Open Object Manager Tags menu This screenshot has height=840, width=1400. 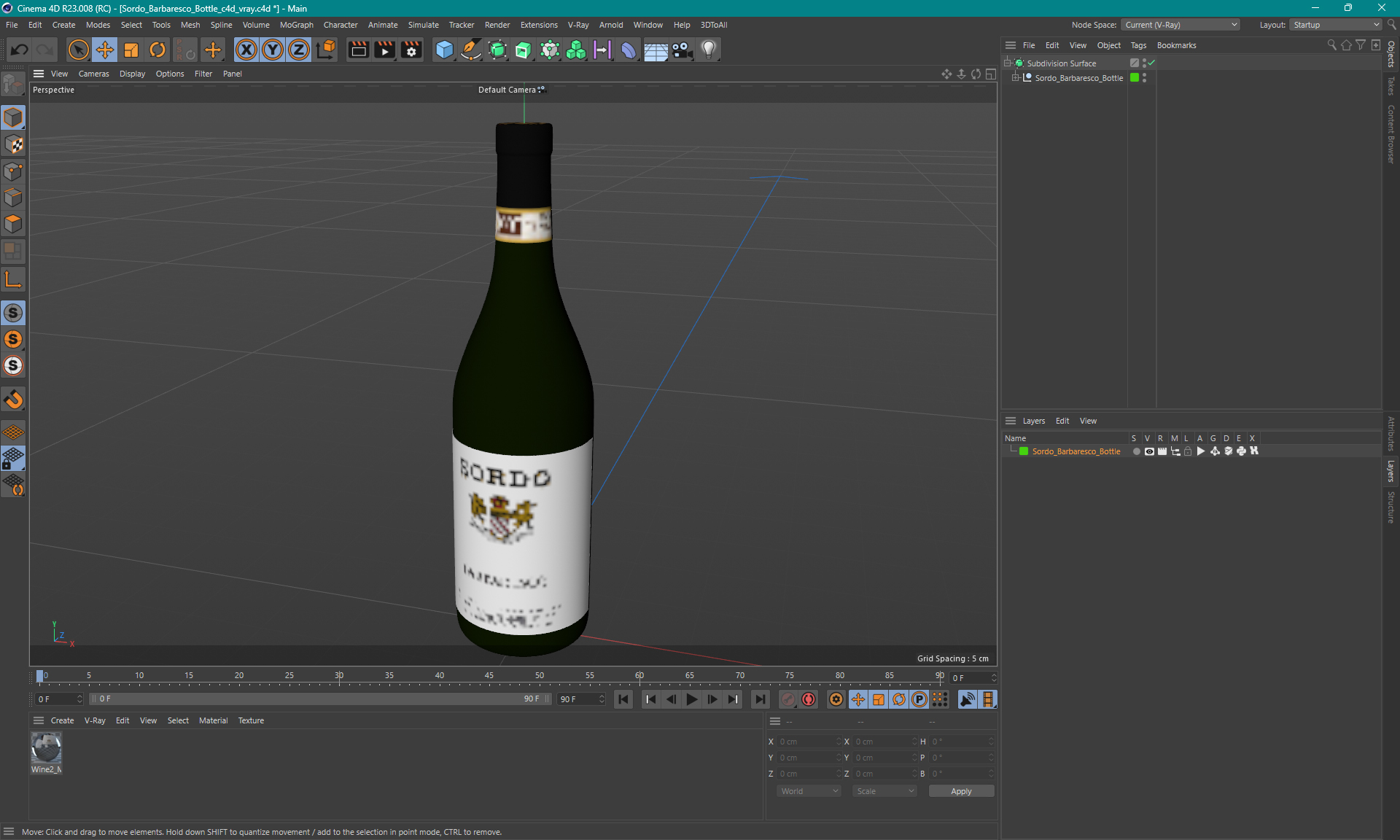1138,45
